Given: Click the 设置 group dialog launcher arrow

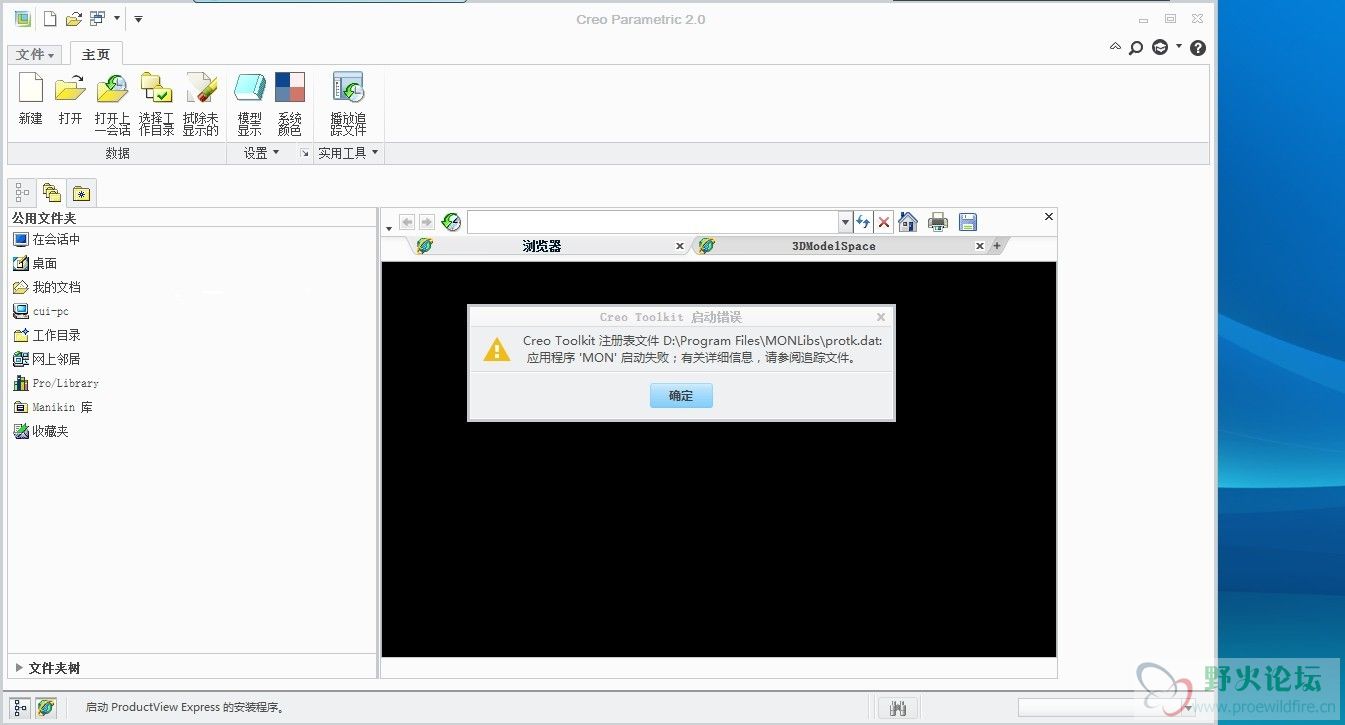Looking at the screenshot, I should [x=304, y=153].
